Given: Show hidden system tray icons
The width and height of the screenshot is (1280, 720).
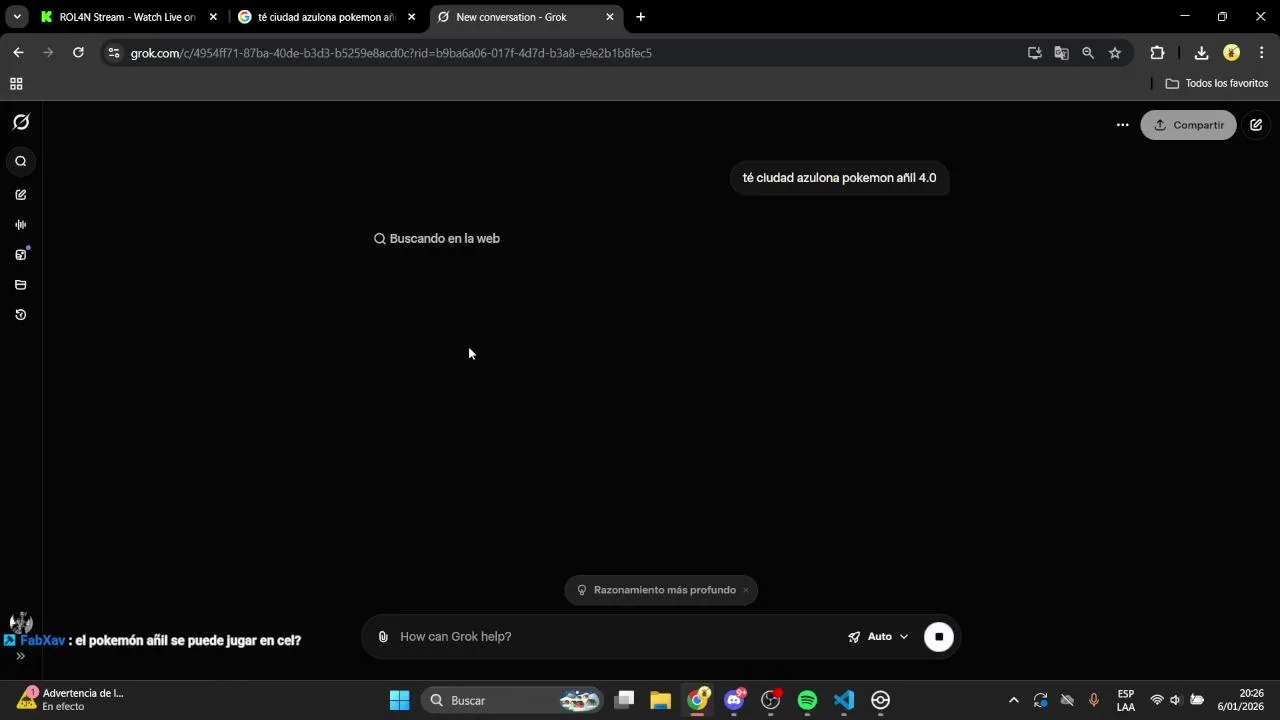Looking at the screenshot, I should tap(1013, 700).
